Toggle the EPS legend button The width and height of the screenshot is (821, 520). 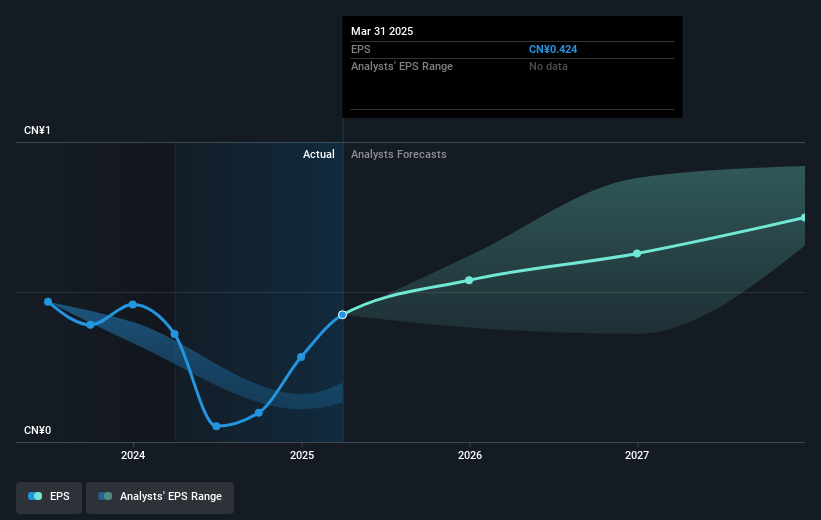49,497
